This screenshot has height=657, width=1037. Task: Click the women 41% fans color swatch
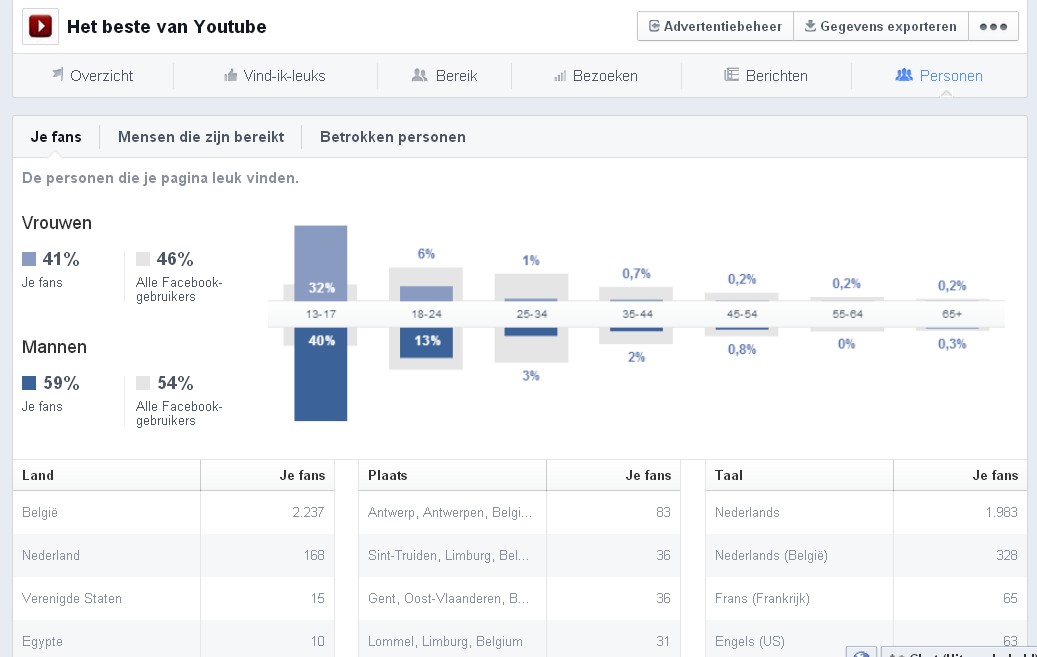(29, 259)
